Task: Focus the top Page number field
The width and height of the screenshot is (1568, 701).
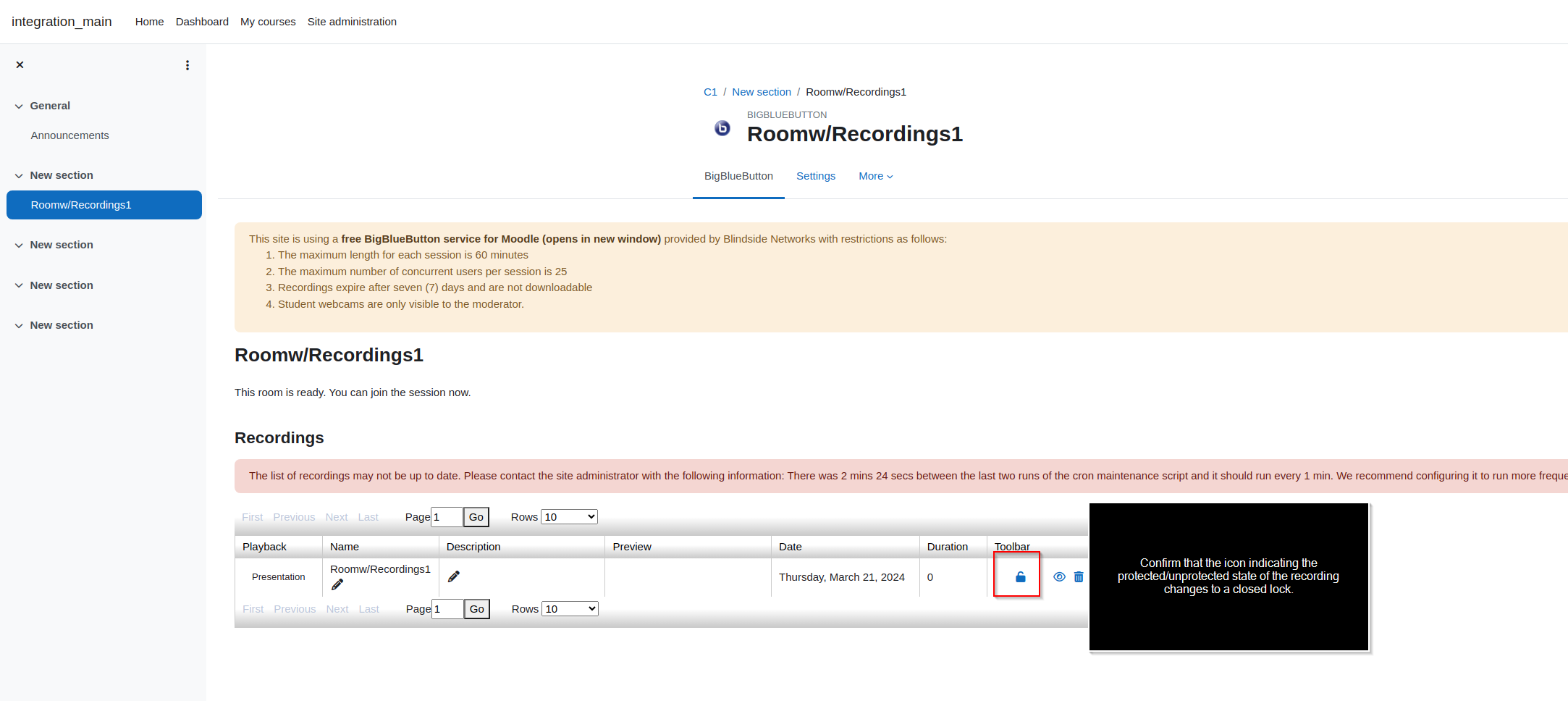Action: click(x=447, y=517)
